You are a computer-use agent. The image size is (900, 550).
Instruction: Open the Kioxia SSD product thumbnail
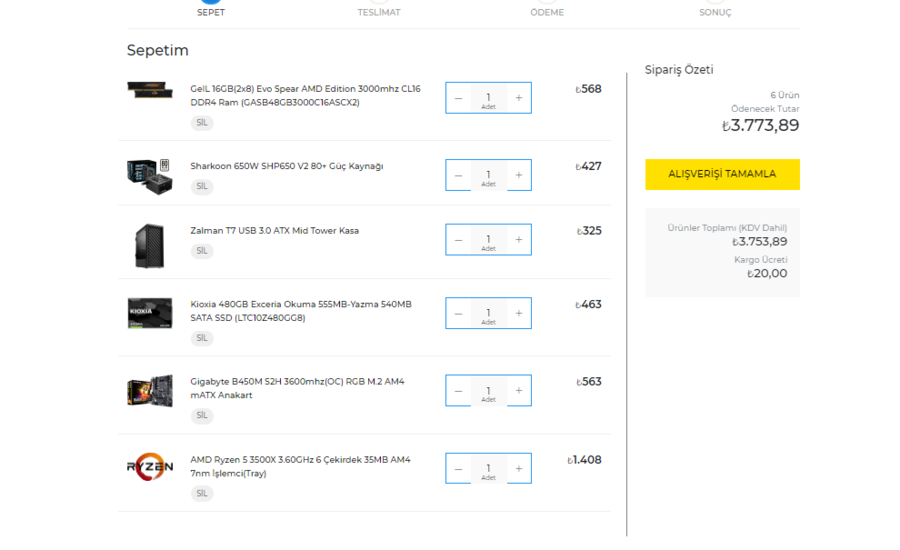pyautogui.click(x=150, y=313)
